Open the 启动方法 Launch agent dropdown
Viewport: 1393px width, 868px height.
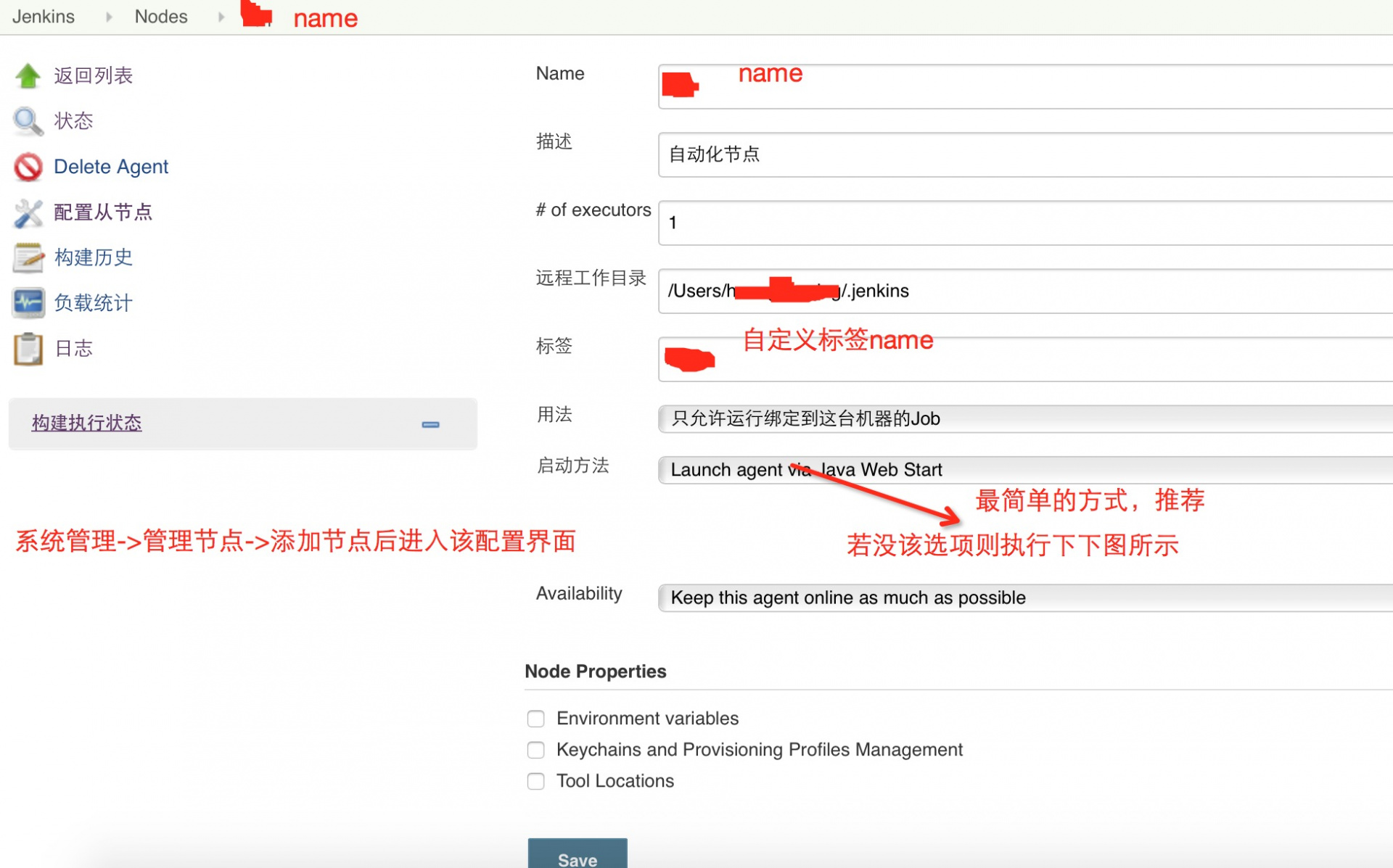(x=1025, y=470)
